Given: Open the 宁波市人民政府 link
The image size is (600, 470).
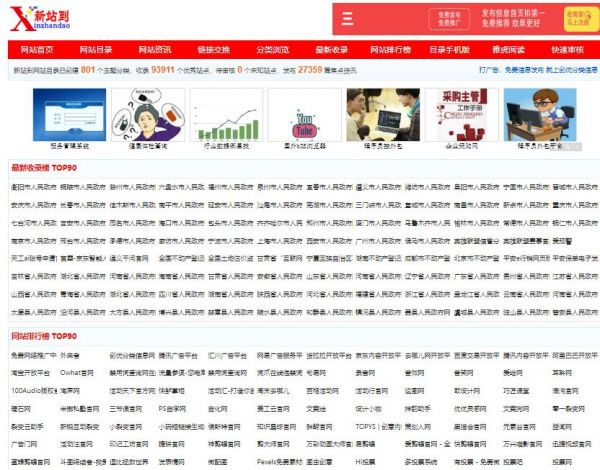Looking at the screenshot, I should click(x=230, y=241).
